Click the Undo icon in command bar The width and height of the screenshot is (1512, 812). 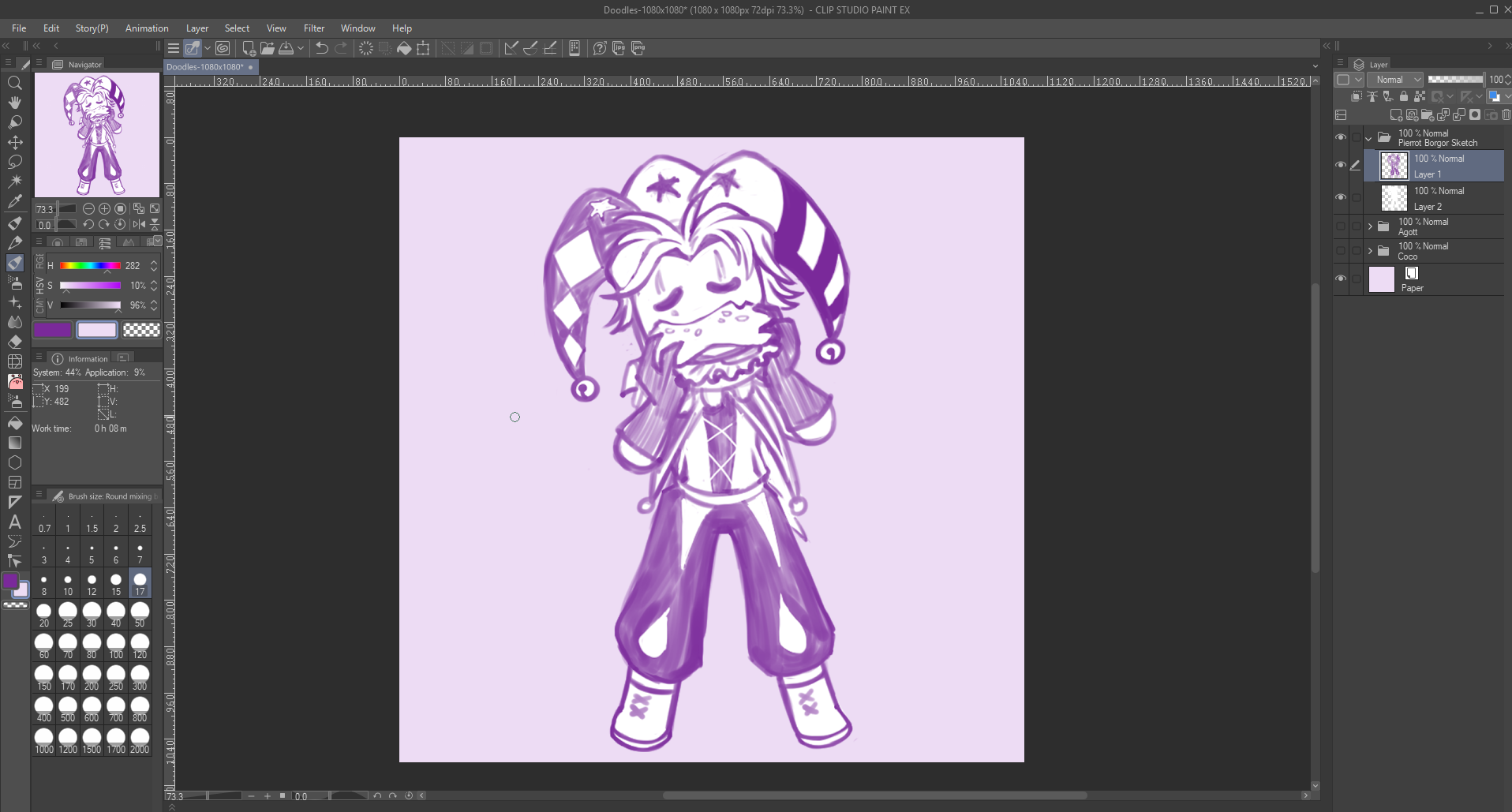click(321, 48)
